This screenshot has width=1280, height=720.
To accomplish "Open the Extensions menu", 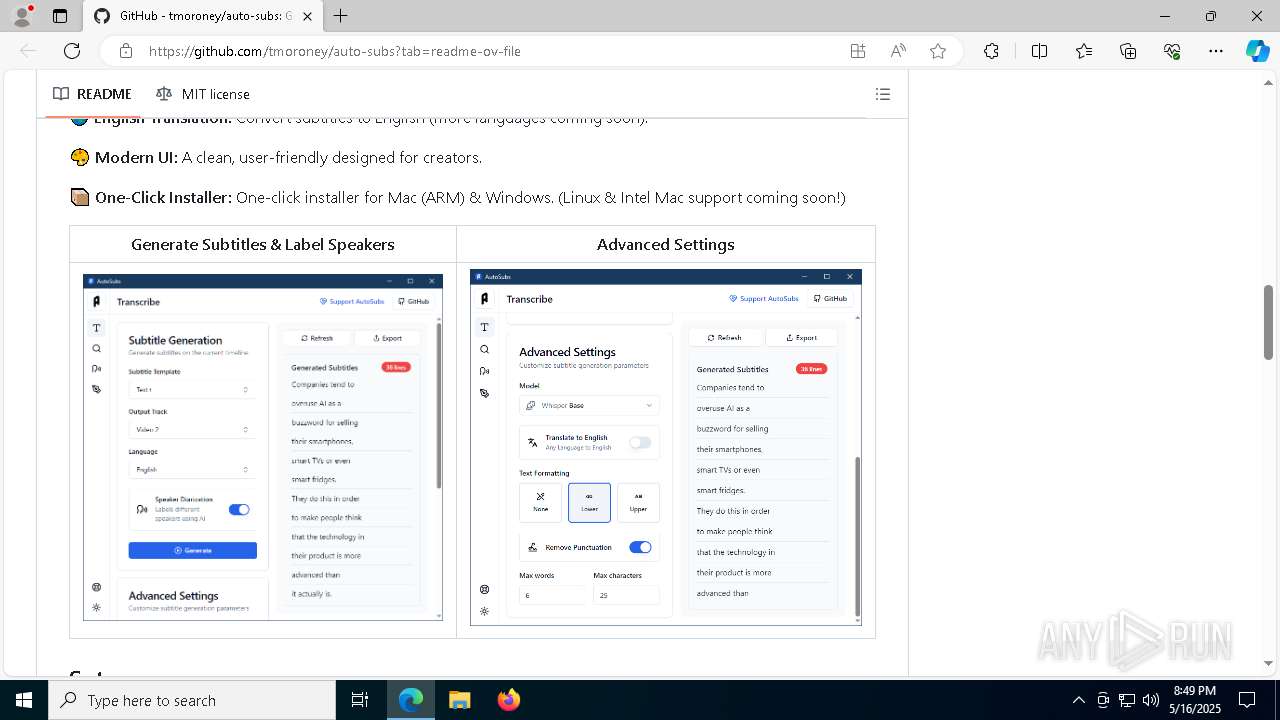I will 991,51.
